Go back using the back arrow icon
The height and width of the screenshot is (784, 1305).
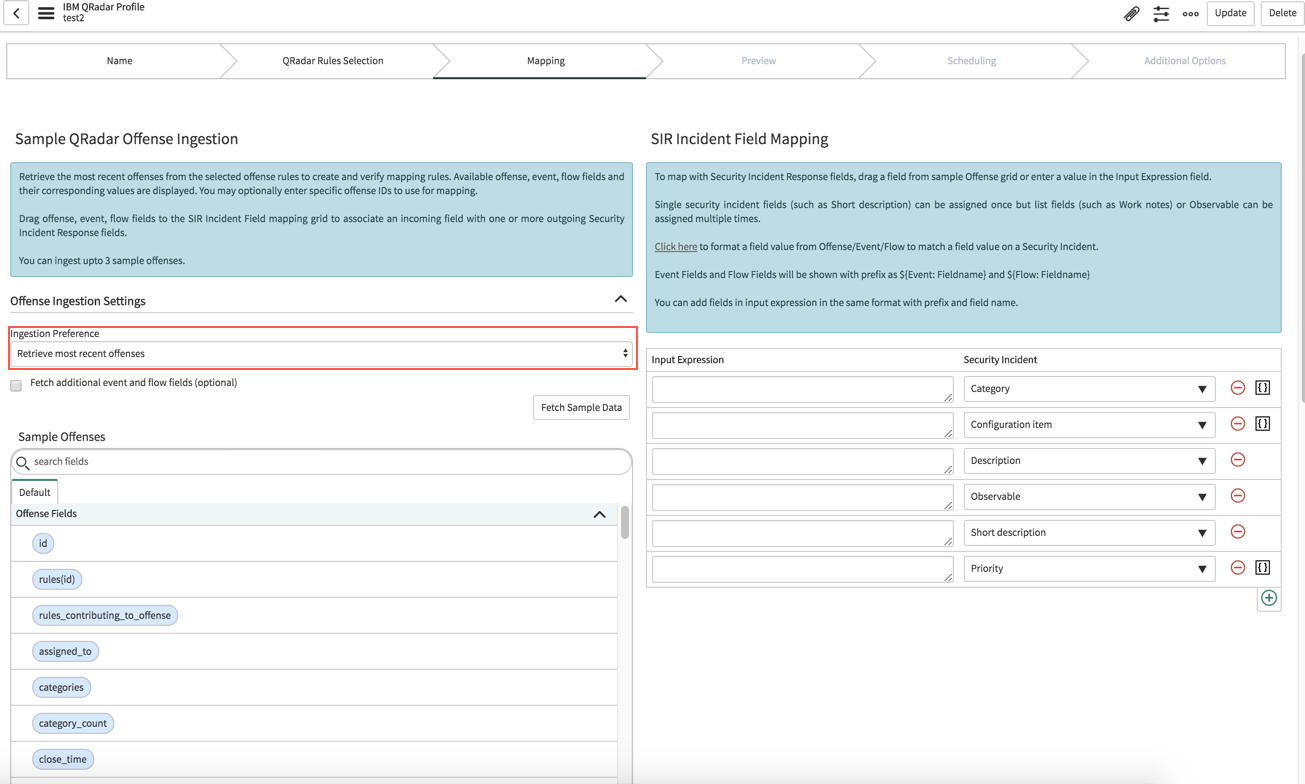click(x=16, y=13)
